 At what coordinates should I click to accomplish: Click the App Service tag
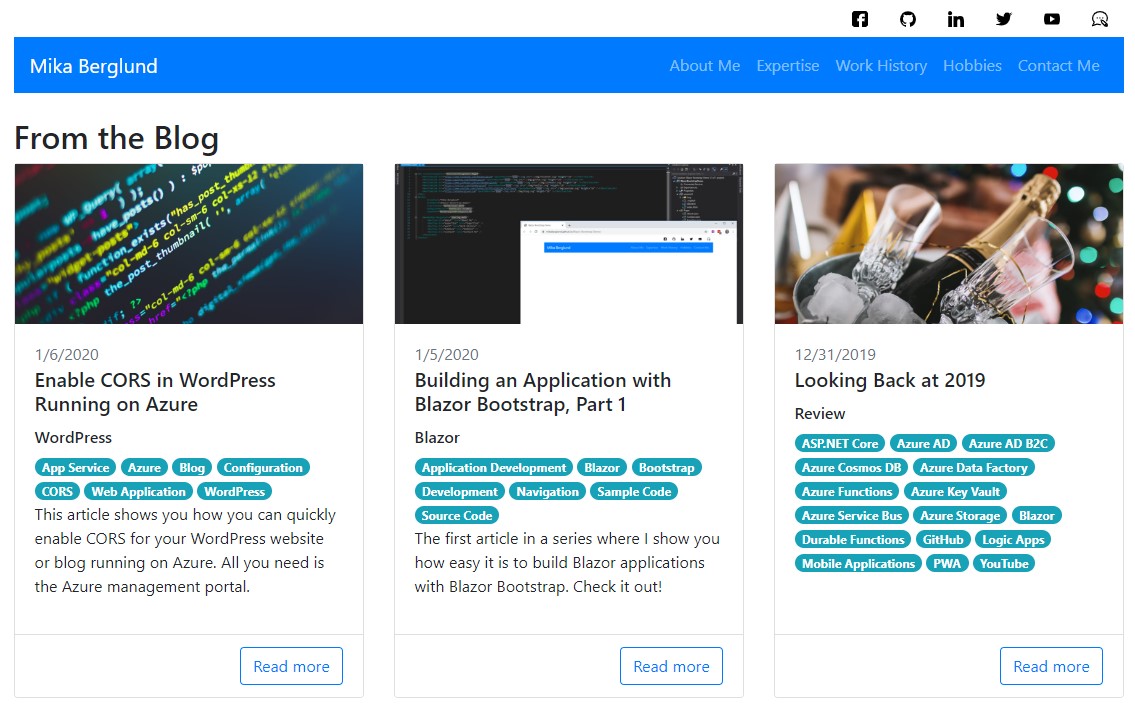click(x=75, y=468)
